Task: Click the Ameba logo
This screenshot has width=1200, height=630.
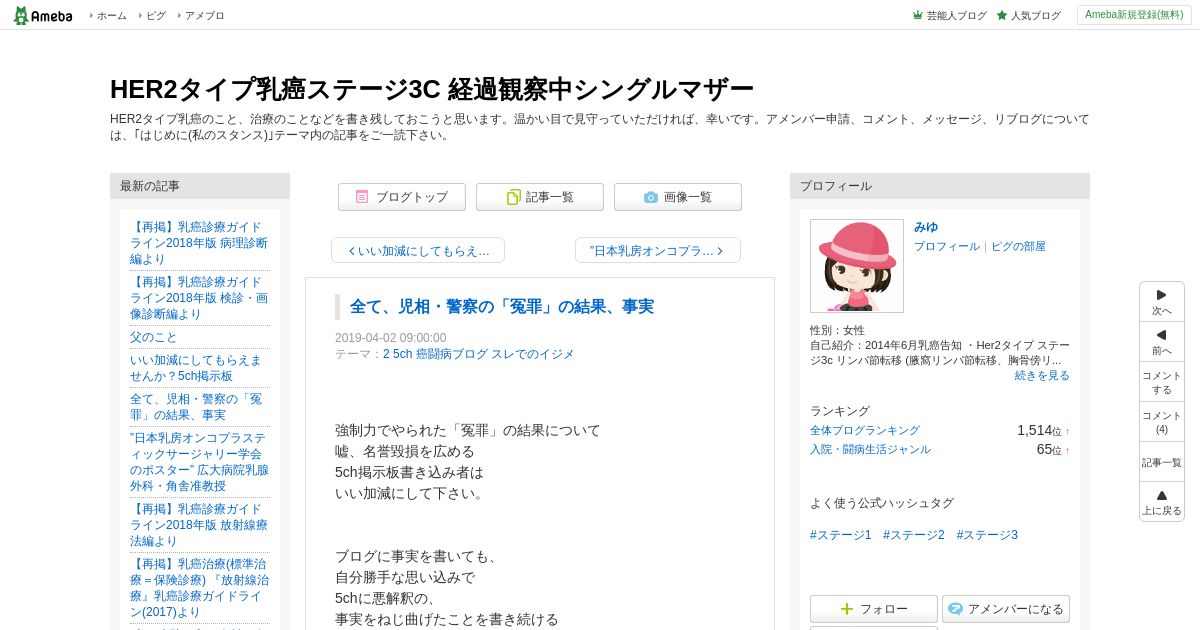Action: pos(43,15)
